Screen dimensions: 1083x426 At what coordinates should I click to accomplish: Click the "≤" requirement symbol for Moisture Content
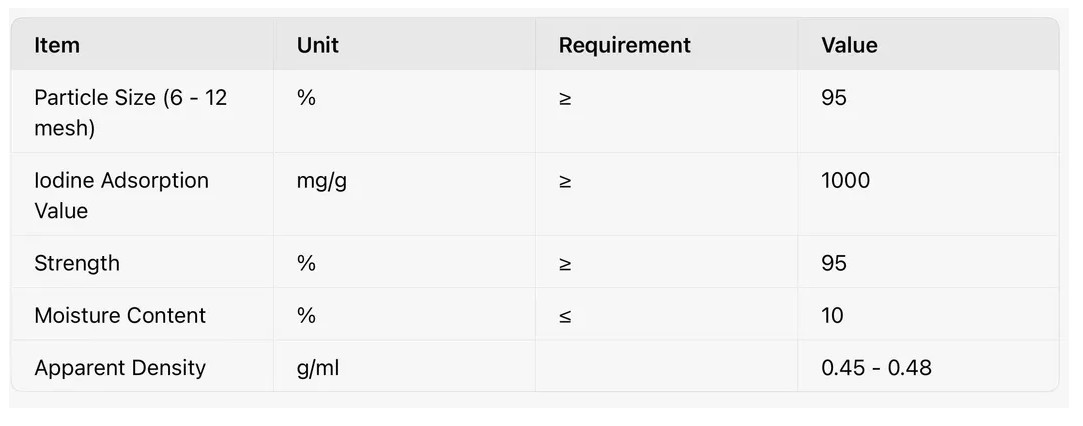pyautogui.click(x=566, y=316)
